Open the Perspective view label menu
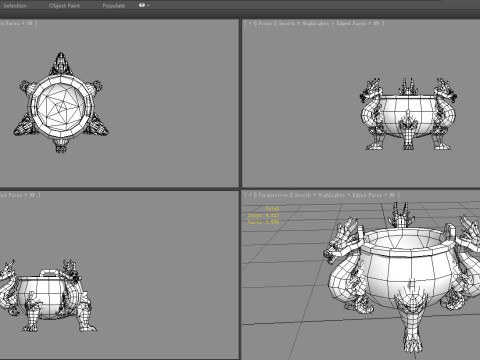Screen dimensions: 480x360 pyautogui.click(x=273, y=195)
